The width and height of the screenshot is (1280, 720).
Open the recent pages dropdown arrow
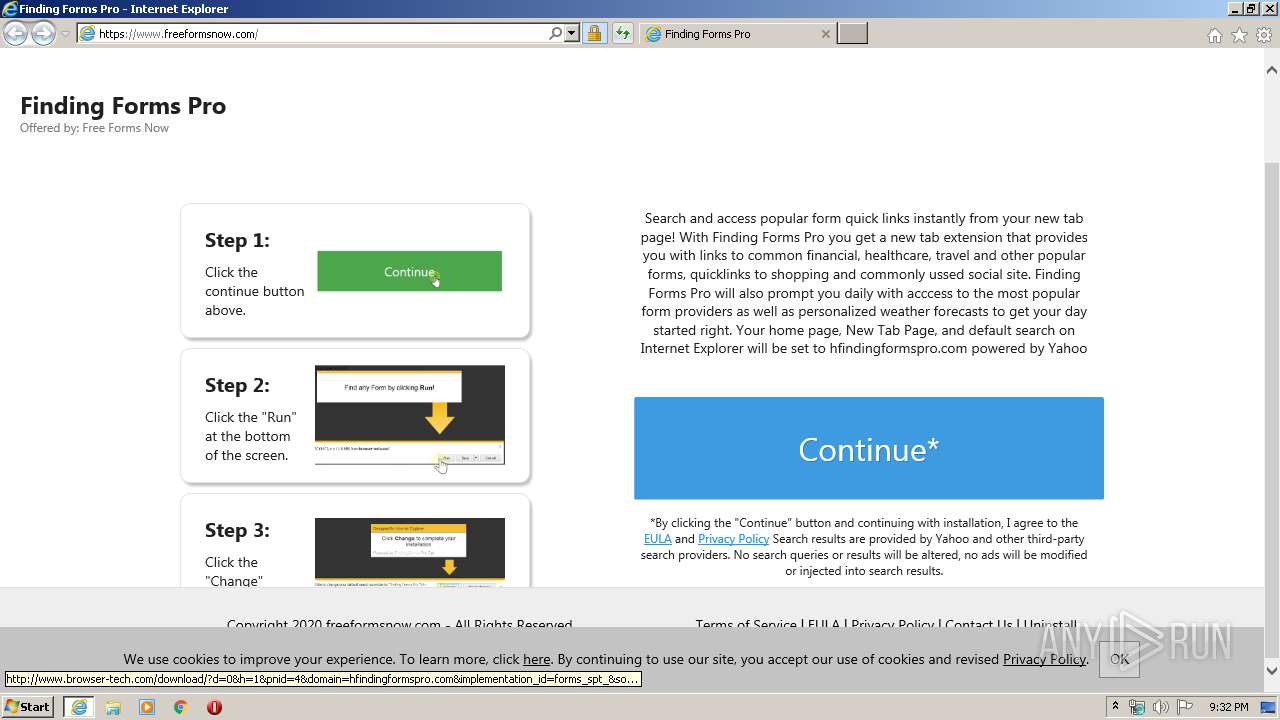point(65,34)
